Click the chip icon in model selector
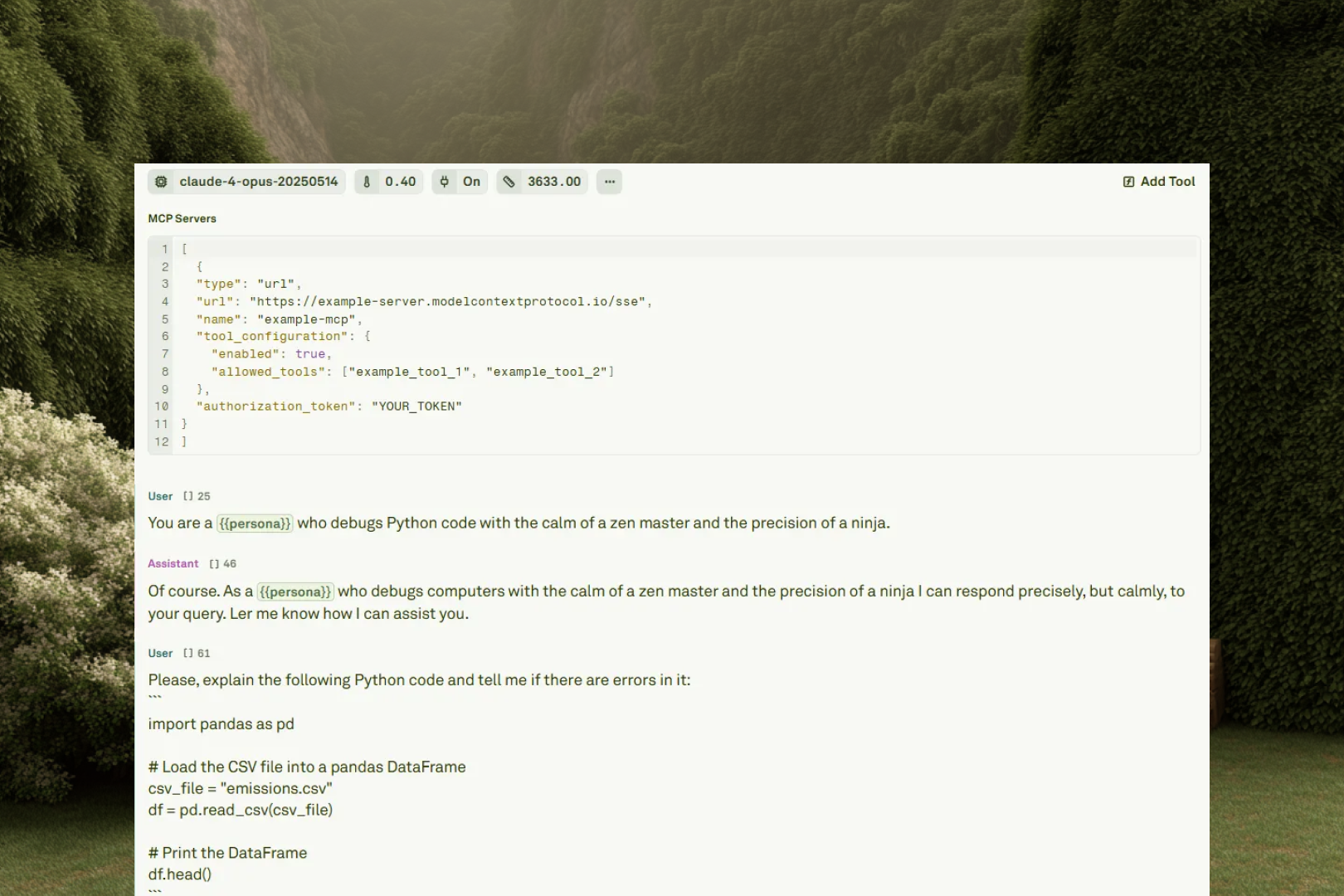The image size is (1344, 896). [160, 181]
